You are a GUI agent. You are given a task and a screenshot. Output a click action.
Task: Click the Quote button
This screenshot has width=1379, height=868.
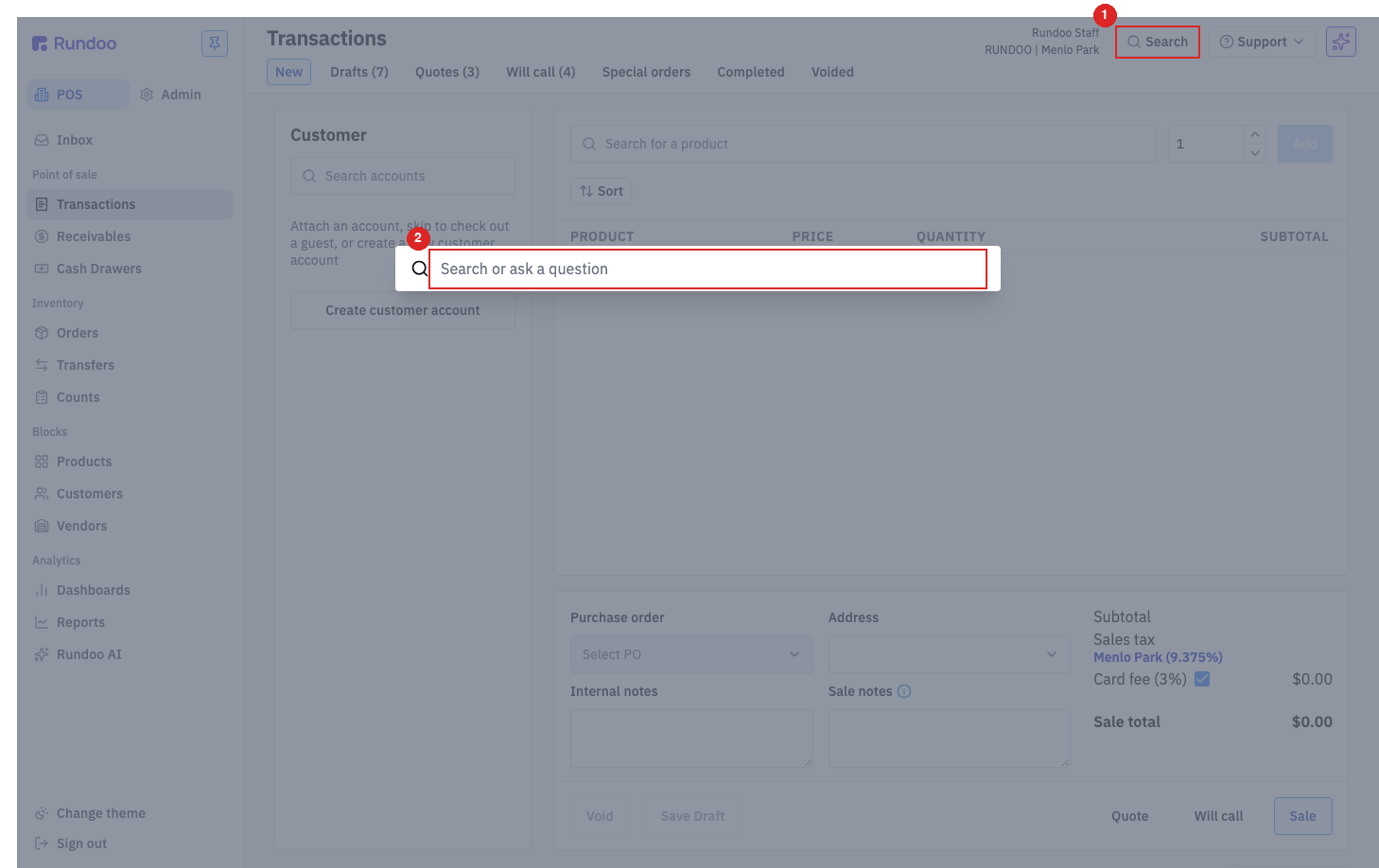(x=1130, y=816)
